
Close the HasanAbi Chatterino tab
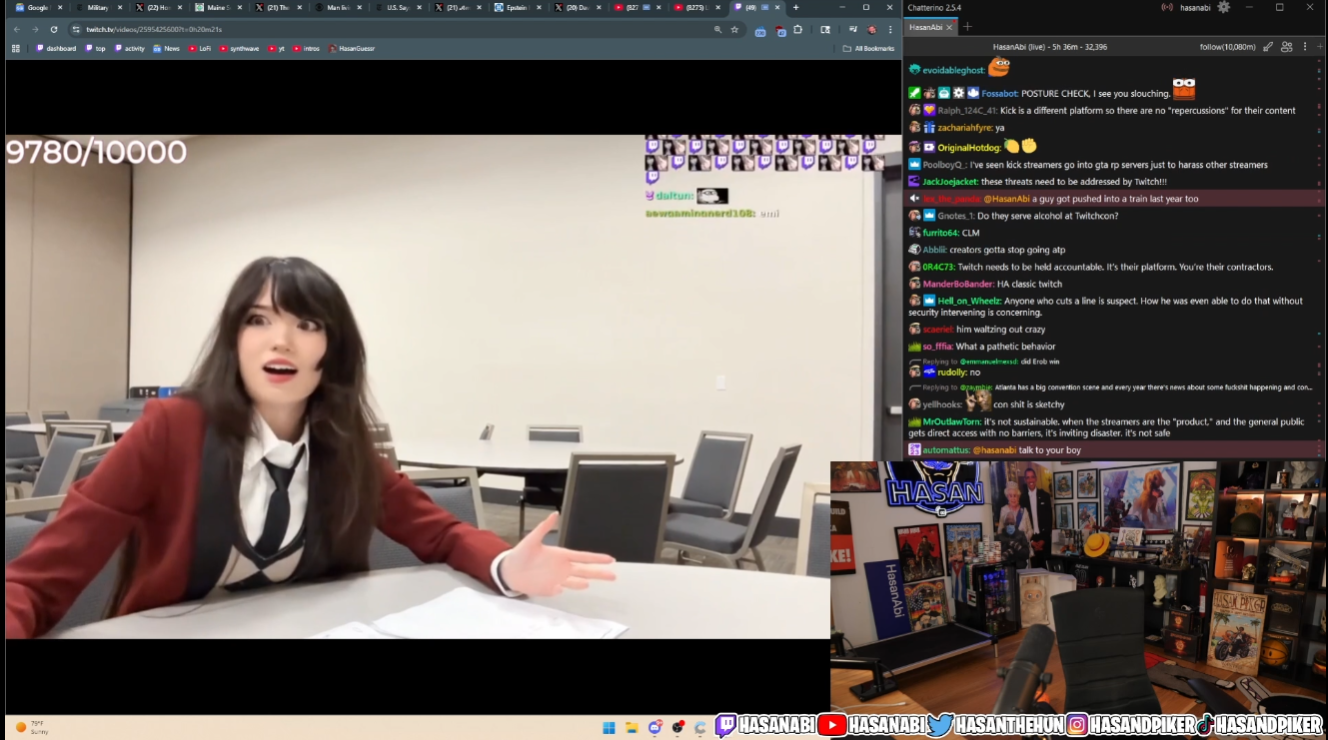[x=950, y=27]
